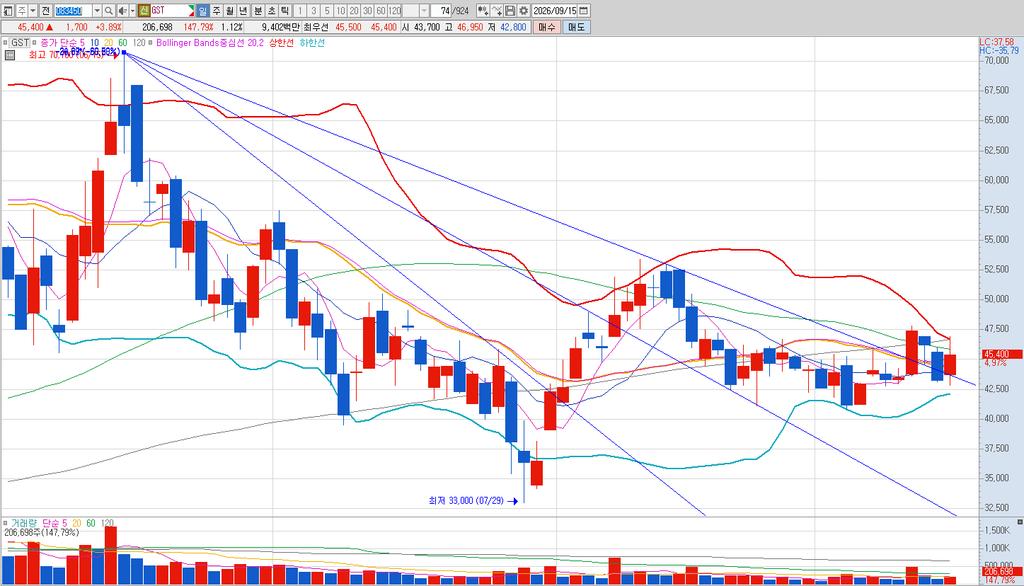Screen dimensions: 1024x586
Task: Save the chart with the floppy disk icon
Action: tap(510, 10)
